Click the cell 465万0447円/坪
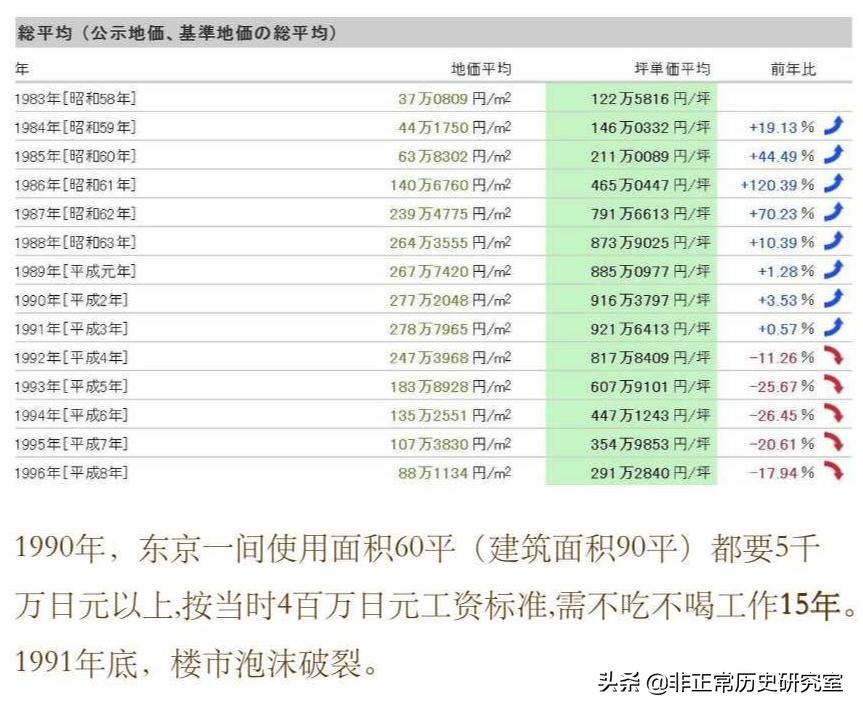The width and height of the screenshot is (863, 713). tap(650, 185)
